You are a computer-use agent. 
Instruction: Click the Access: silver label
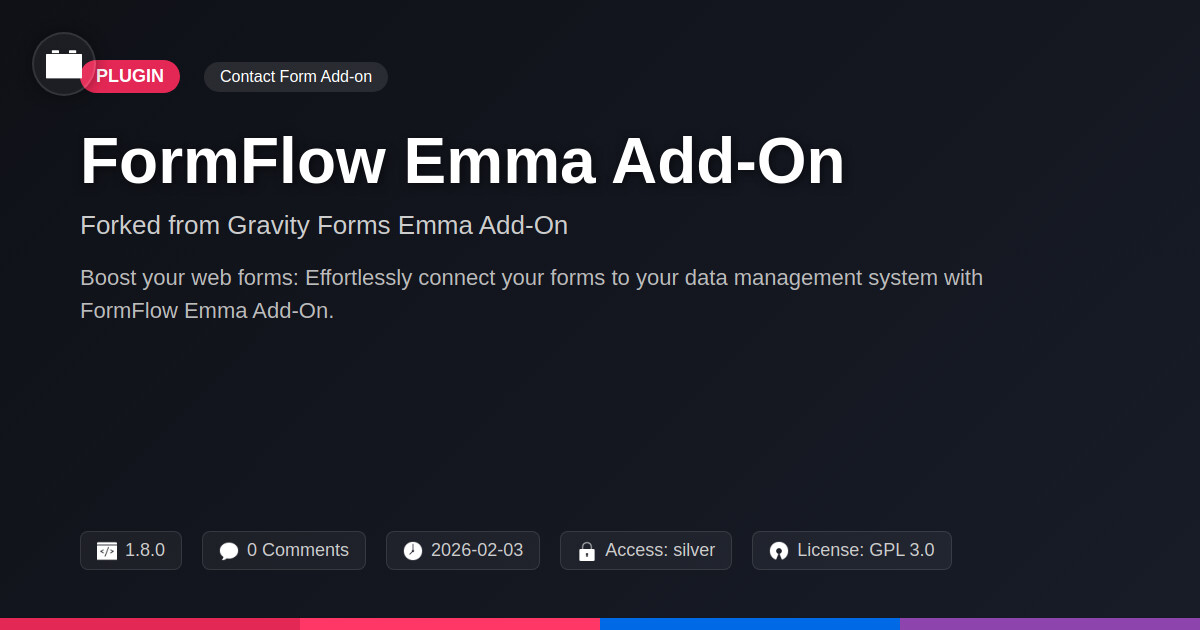click(x=660, y=550)
